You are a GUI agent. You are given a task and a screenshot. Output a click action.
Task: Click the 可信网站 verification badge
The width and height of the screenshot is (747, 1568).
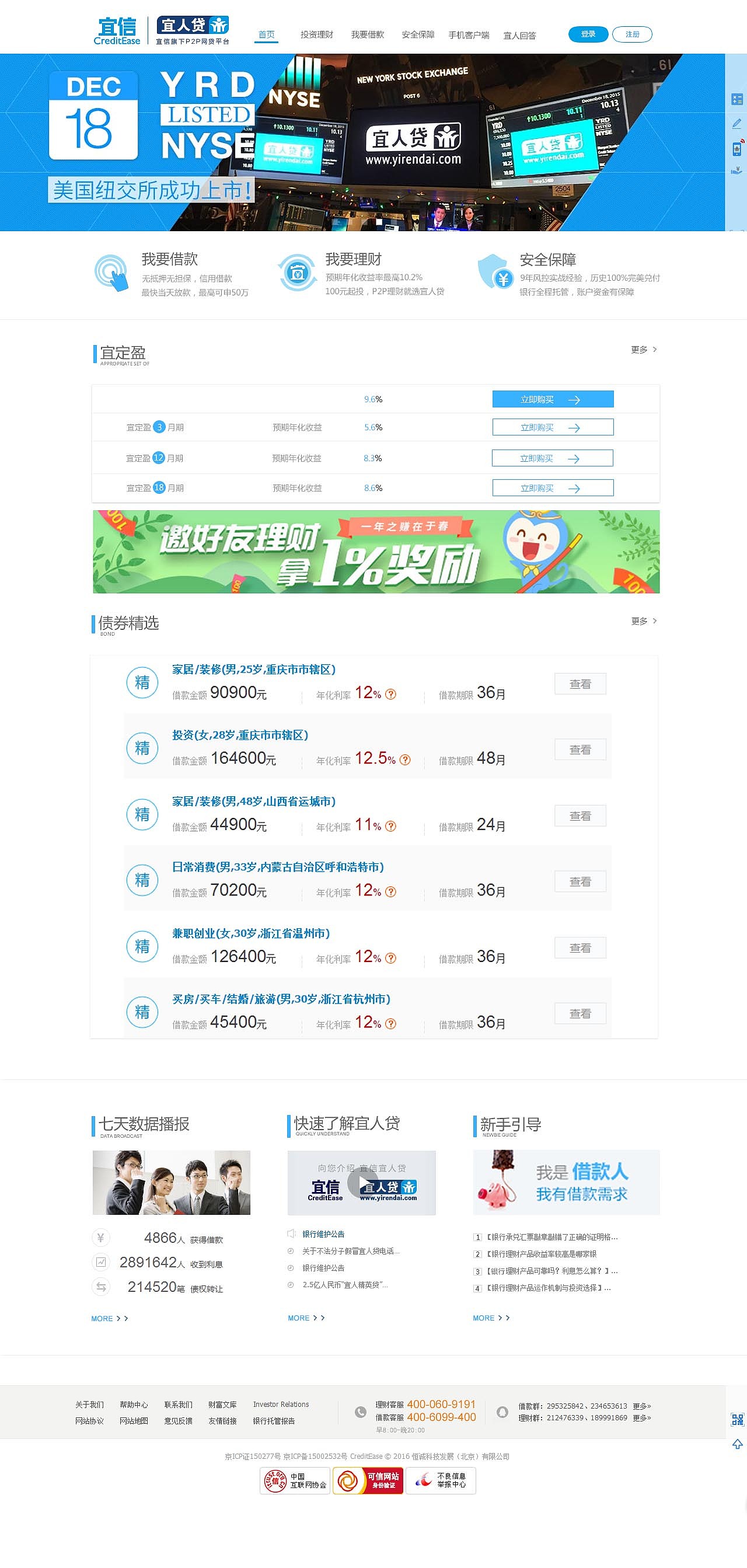pyautogui.click(x=368, y=1480)
